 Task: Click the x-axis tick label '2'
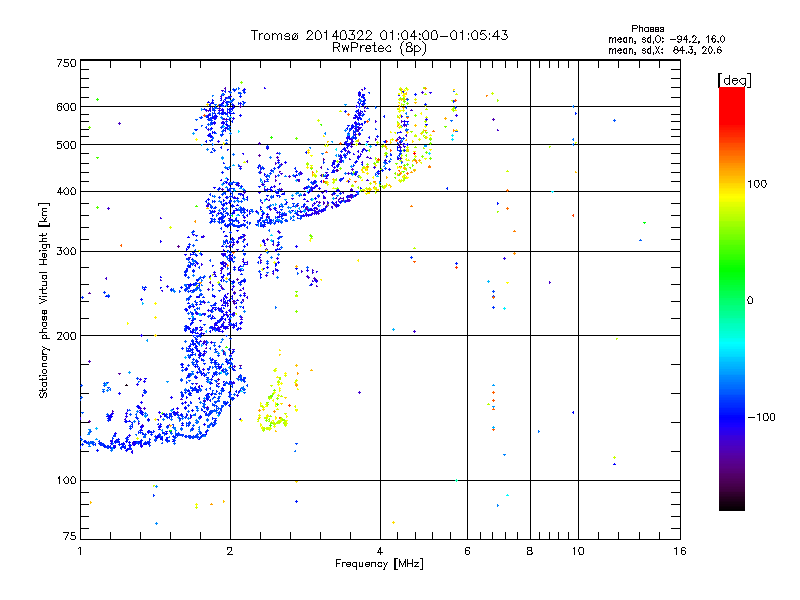point(230,551)
